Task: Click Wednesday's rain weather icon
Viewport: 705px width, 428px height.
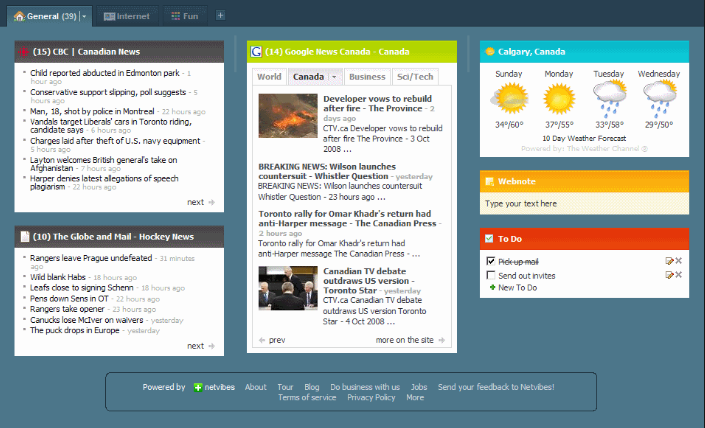Action: coord(660,98)
